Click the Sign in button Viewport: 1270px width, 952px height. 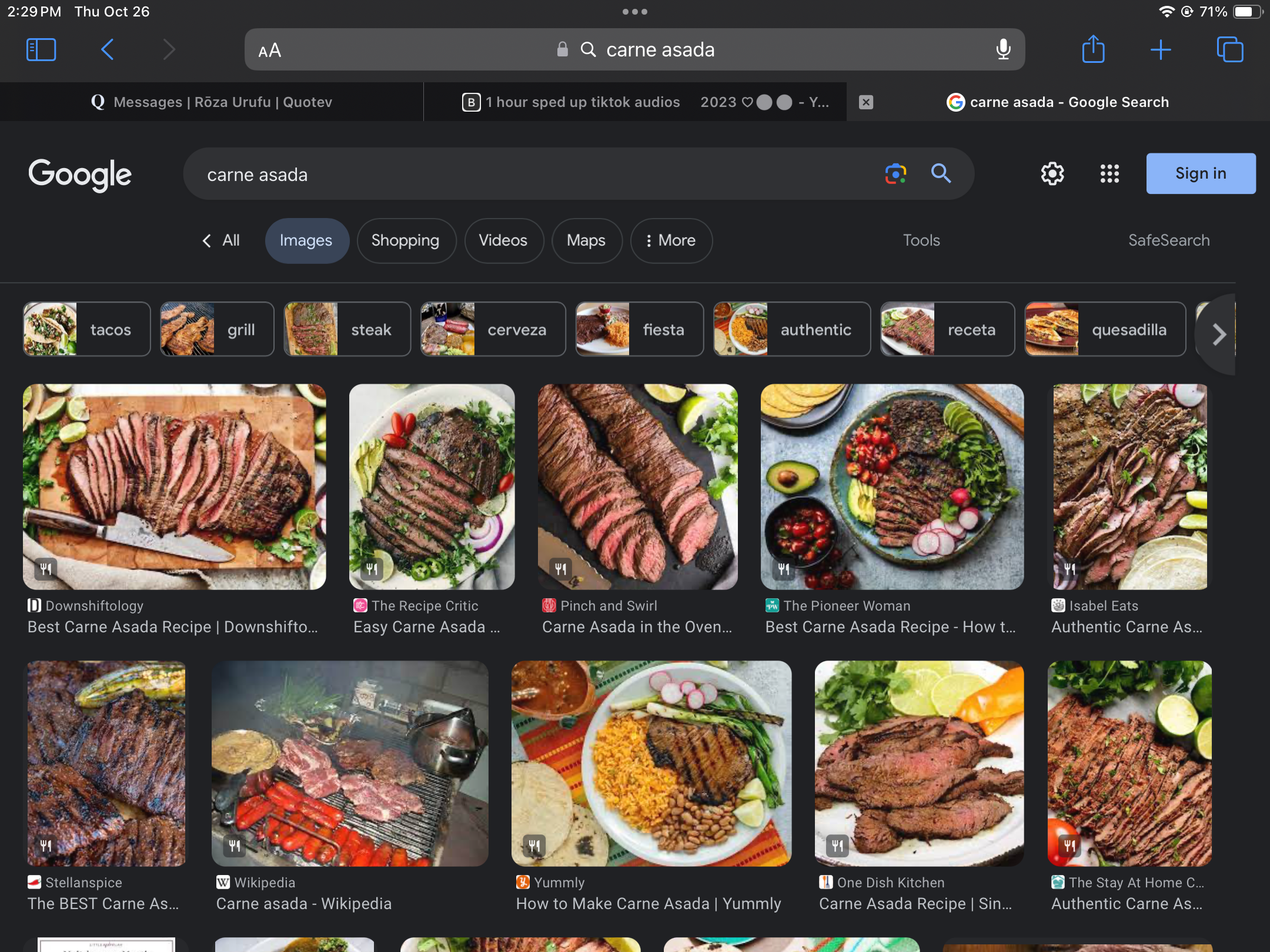pyautogui.click(x=1200, y=174)
